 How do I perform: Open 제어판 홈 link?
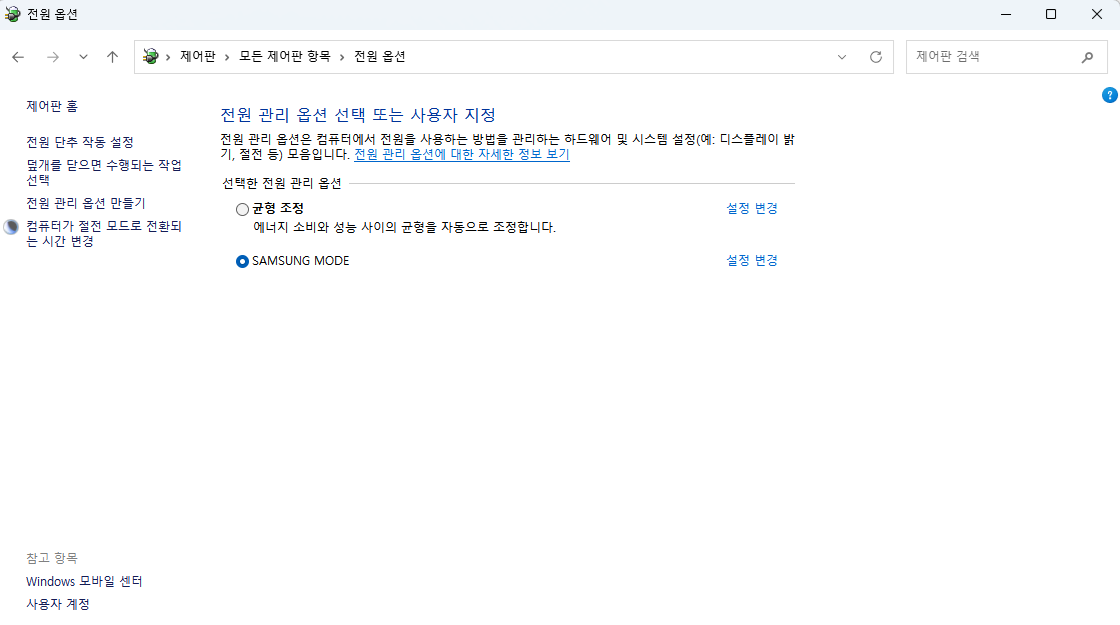point(52,106)
